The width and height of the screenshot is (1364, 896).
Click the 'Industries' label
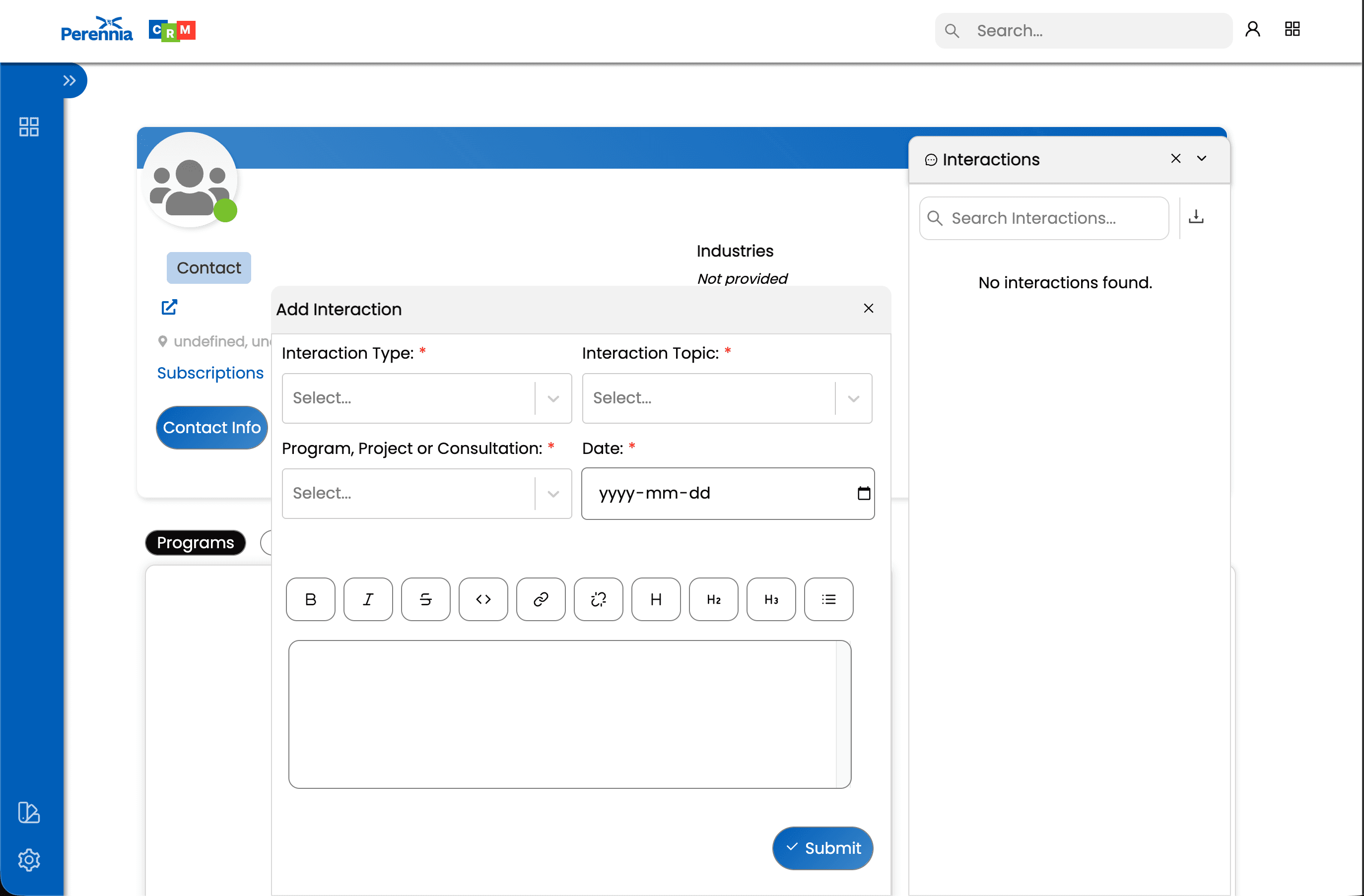(x=735, y=251)
